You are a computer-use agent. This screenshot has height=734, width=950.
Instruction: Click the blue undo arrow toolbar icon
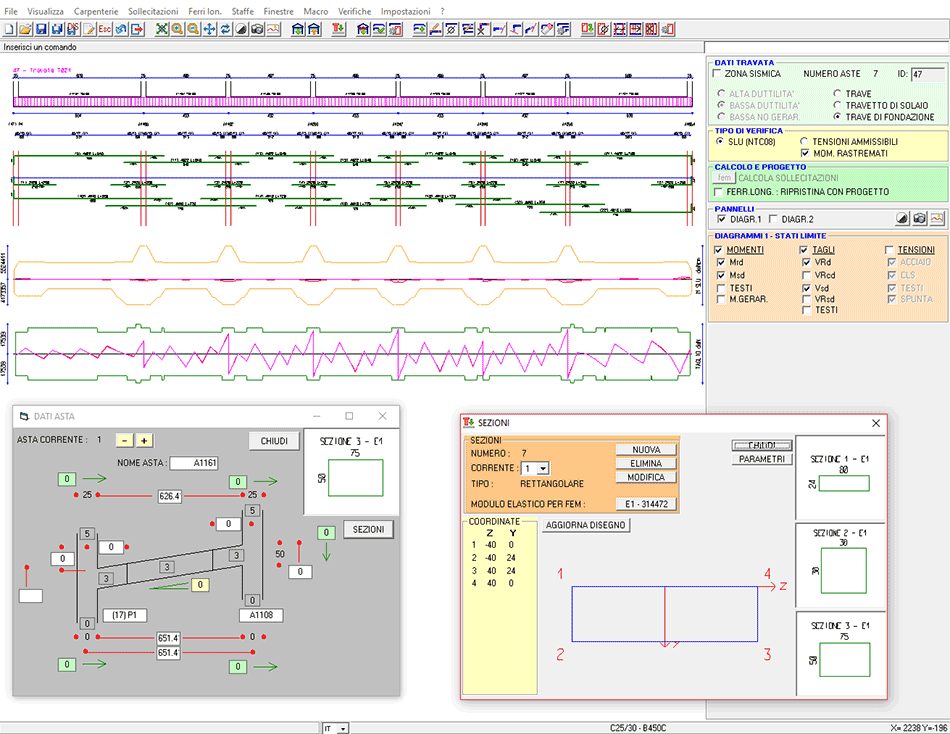[121, 29]
